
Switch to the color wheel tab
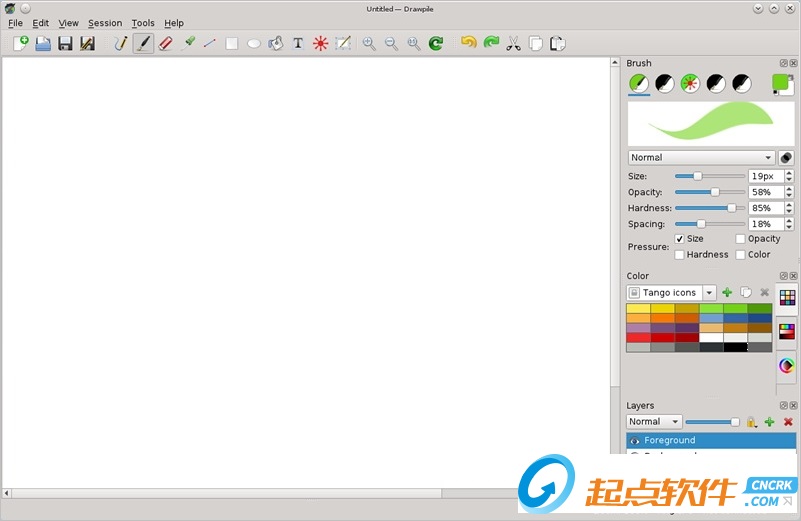[x=787, y=365]
